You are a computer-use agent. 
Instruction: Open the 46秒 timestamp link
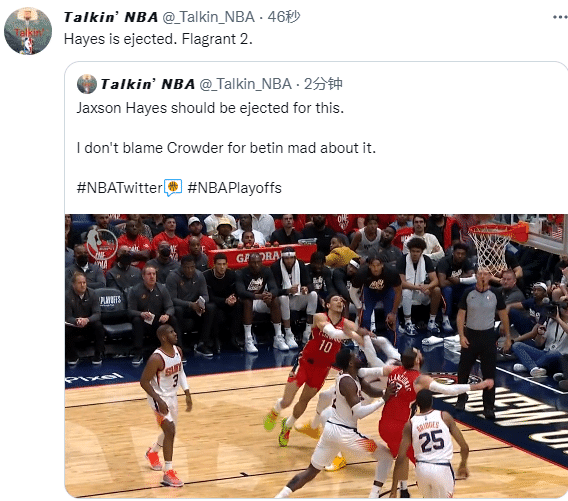(284, 17)
